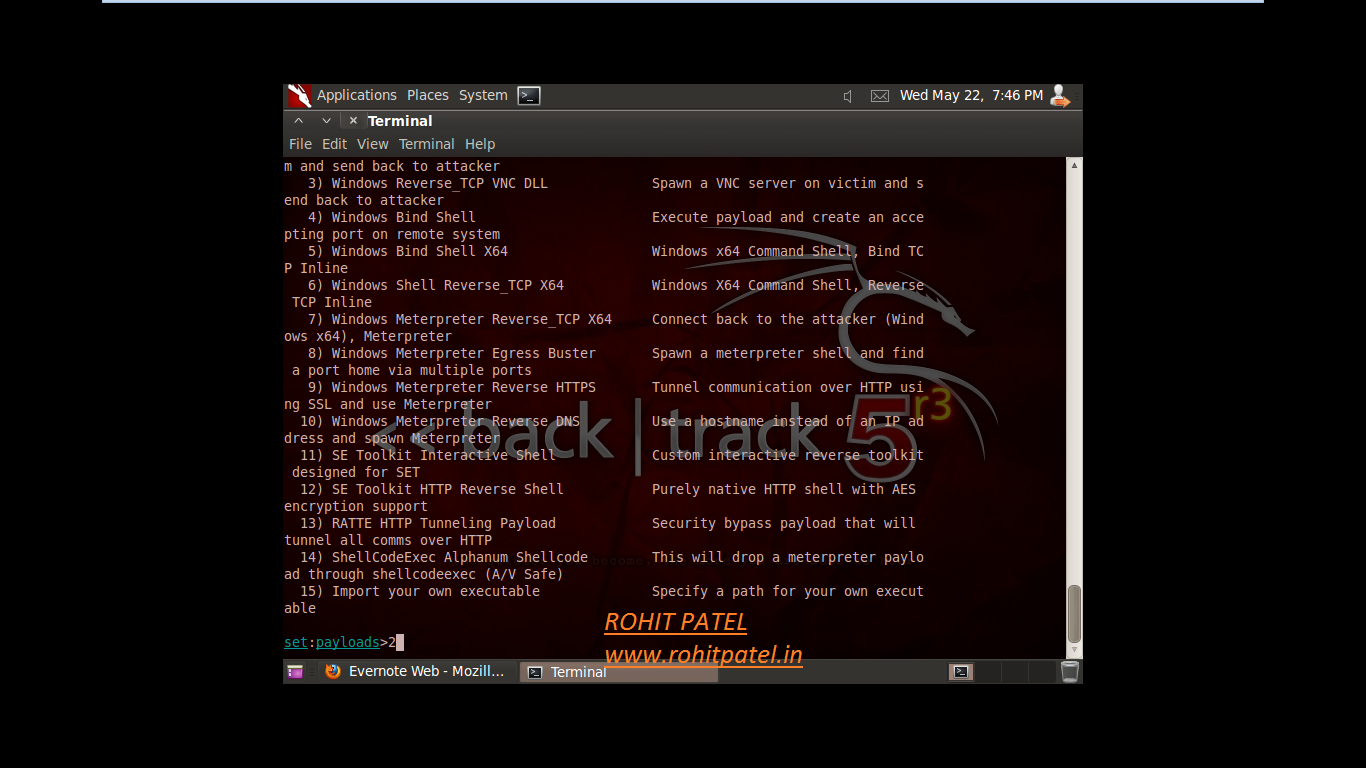
Task: Click '9) Windows Meterpreter Reverse HTTPS' line
Action: pos(452,387)
